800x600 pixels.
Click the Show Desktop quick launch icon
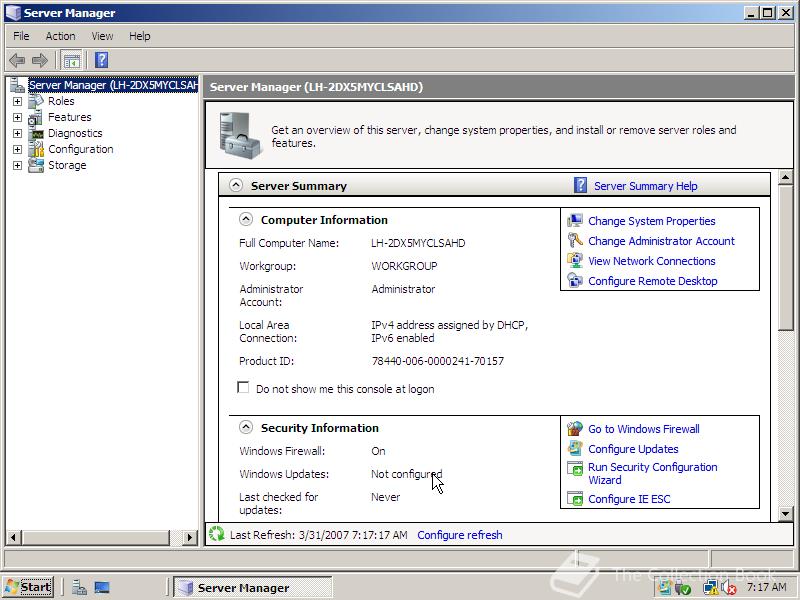pyautogui.click(x=102, y=588)
